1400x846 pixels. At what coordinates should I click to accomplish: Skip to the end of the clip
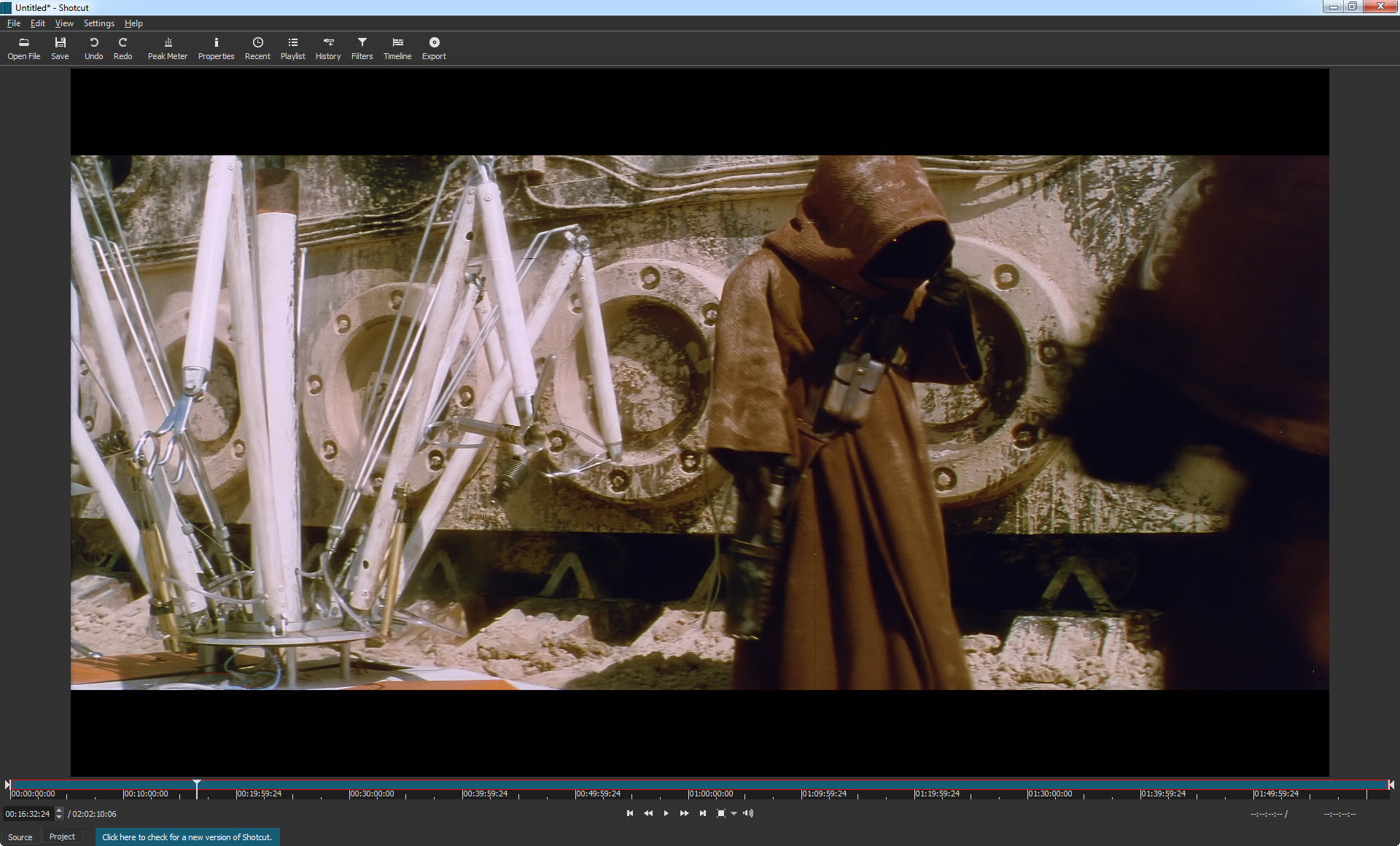coord(702,813)
